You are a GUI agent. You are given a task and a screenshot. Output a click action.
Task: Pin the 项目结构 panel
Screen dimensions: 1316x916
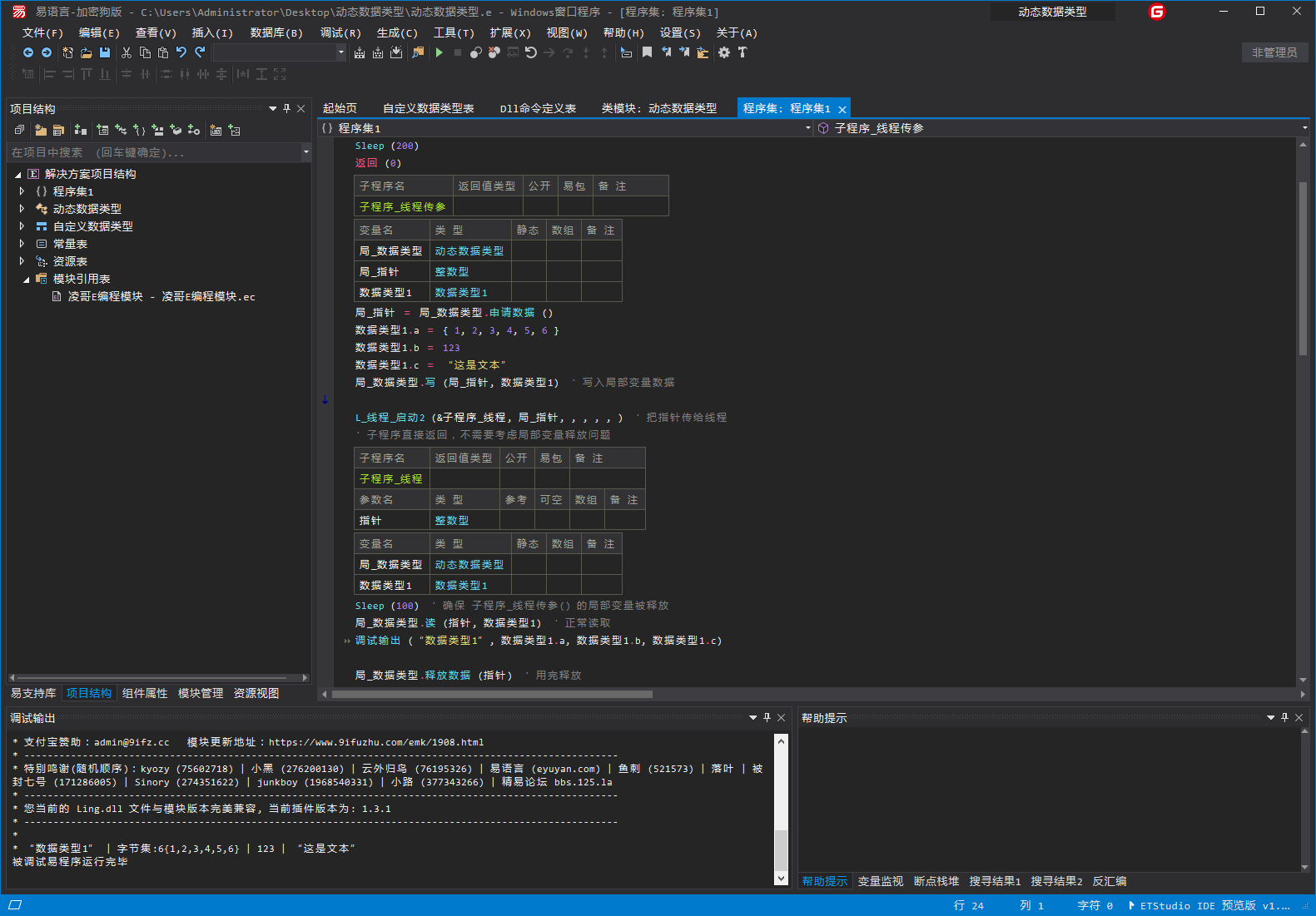click(x=286, y=108)
